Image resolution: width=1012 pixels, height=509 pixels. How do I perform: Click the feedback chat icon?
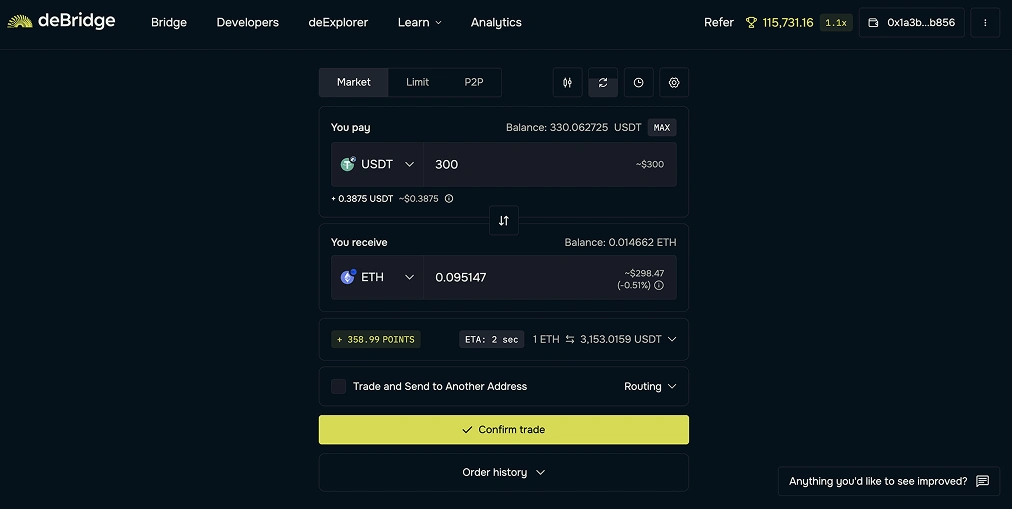pos(982,481)
